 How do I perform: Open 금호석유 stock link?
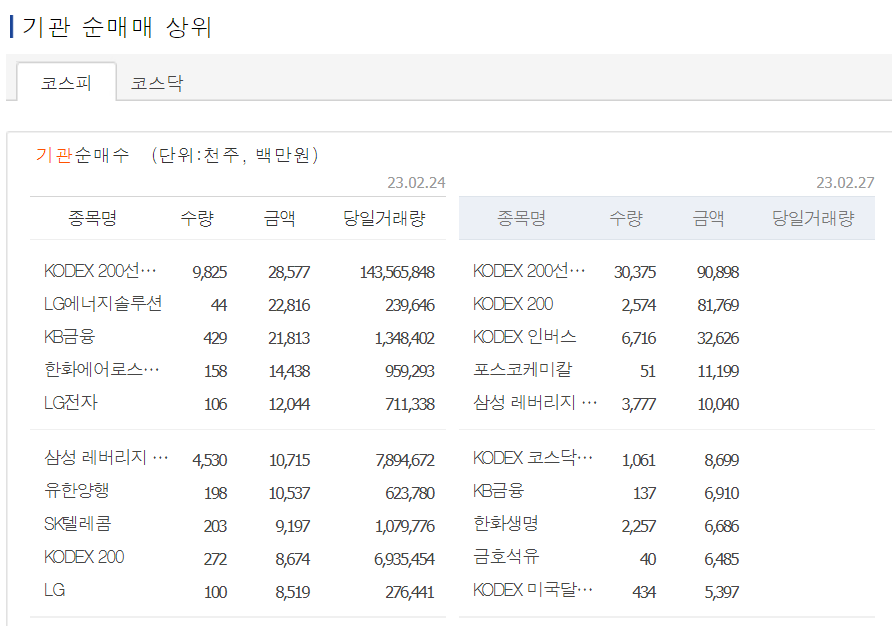tap(506, 558)
